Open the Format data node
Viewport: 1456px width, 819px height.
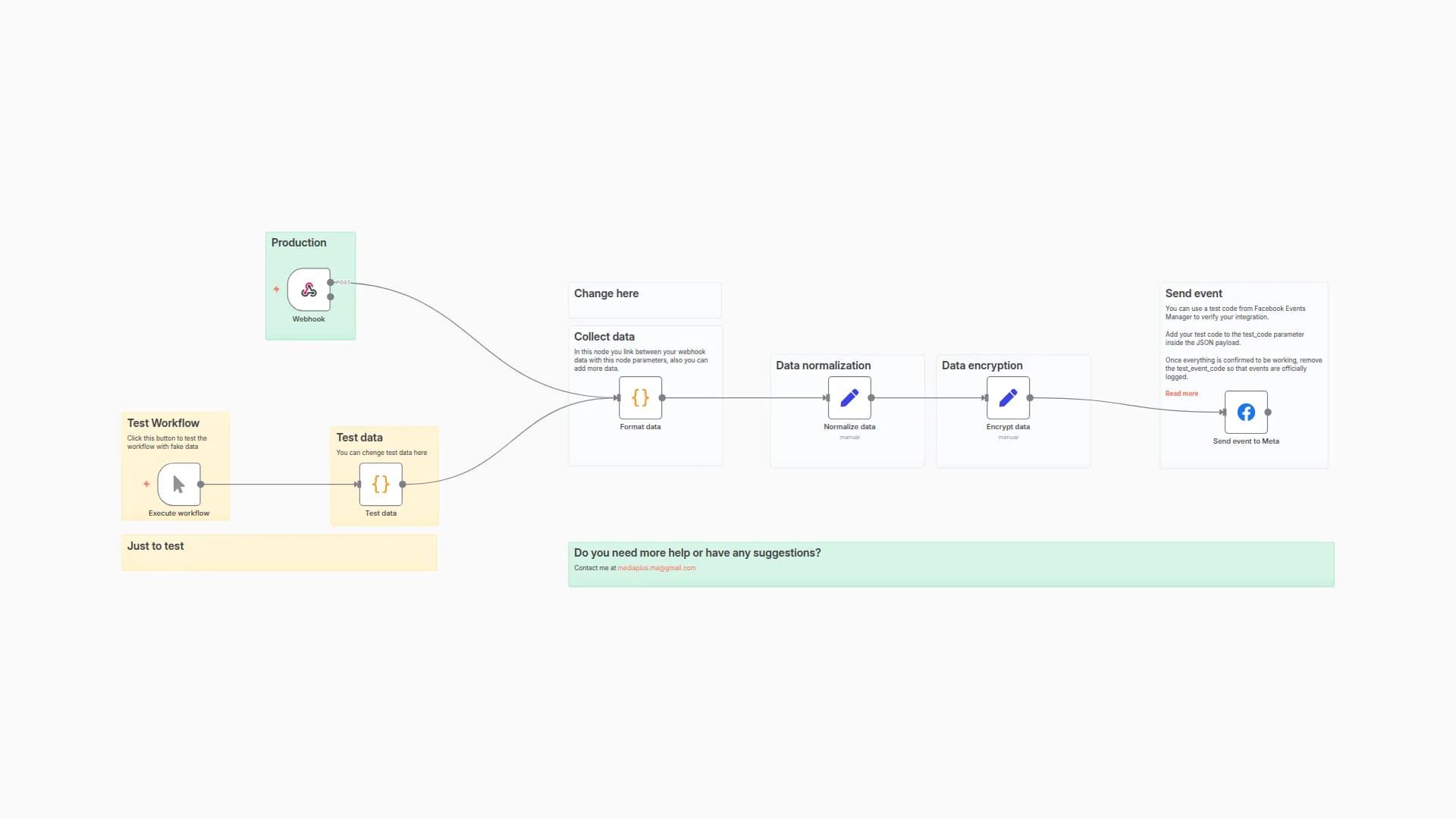(x=640, y=397)
